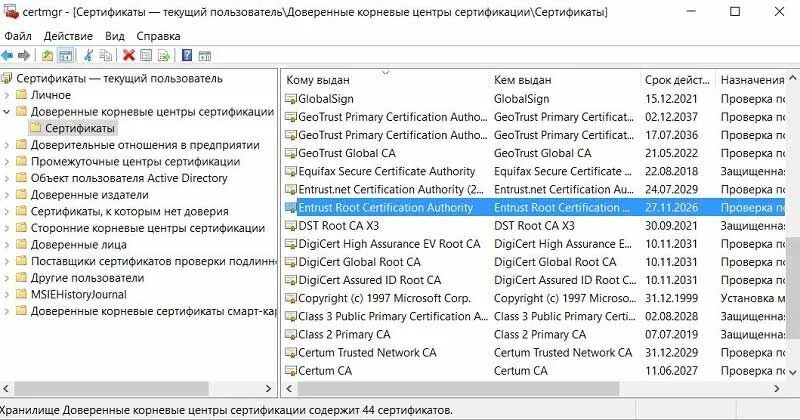The height and width of the screenshot is (420, 800).
Task: Click the expiry date 02.08.2028
Action: (x=671, y=316)
